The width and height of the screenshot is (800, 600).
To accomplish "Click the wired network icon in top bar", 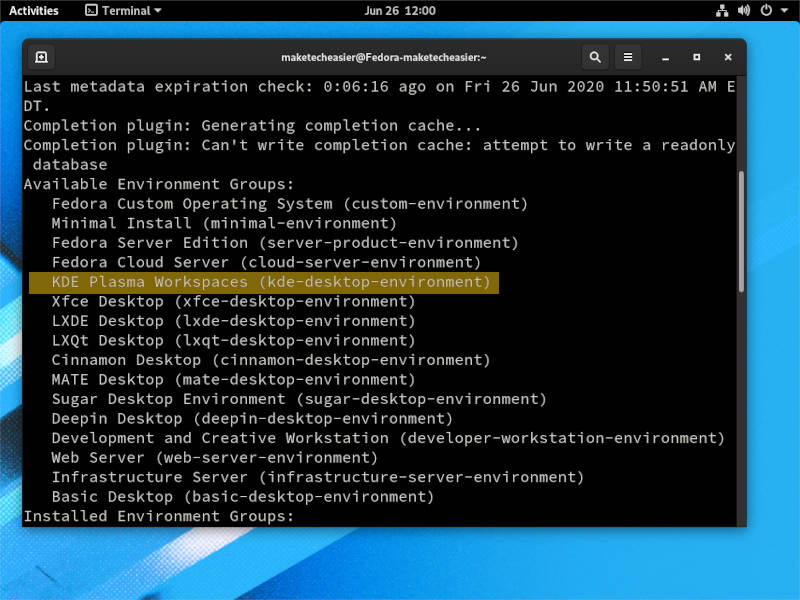I will 723,10.
